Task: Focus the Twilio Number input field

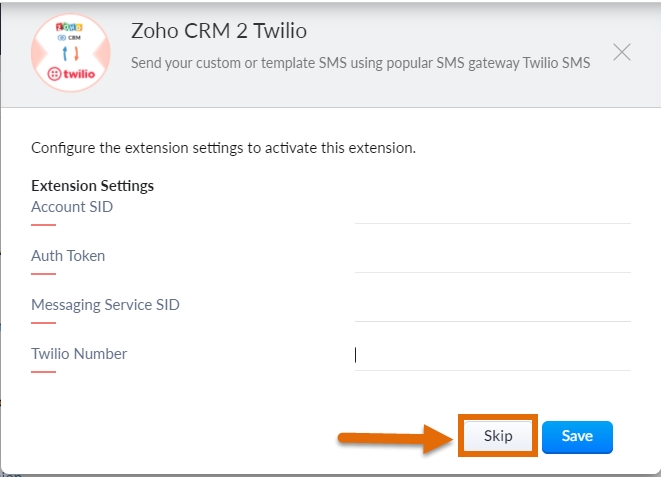Action: point(493,358)
